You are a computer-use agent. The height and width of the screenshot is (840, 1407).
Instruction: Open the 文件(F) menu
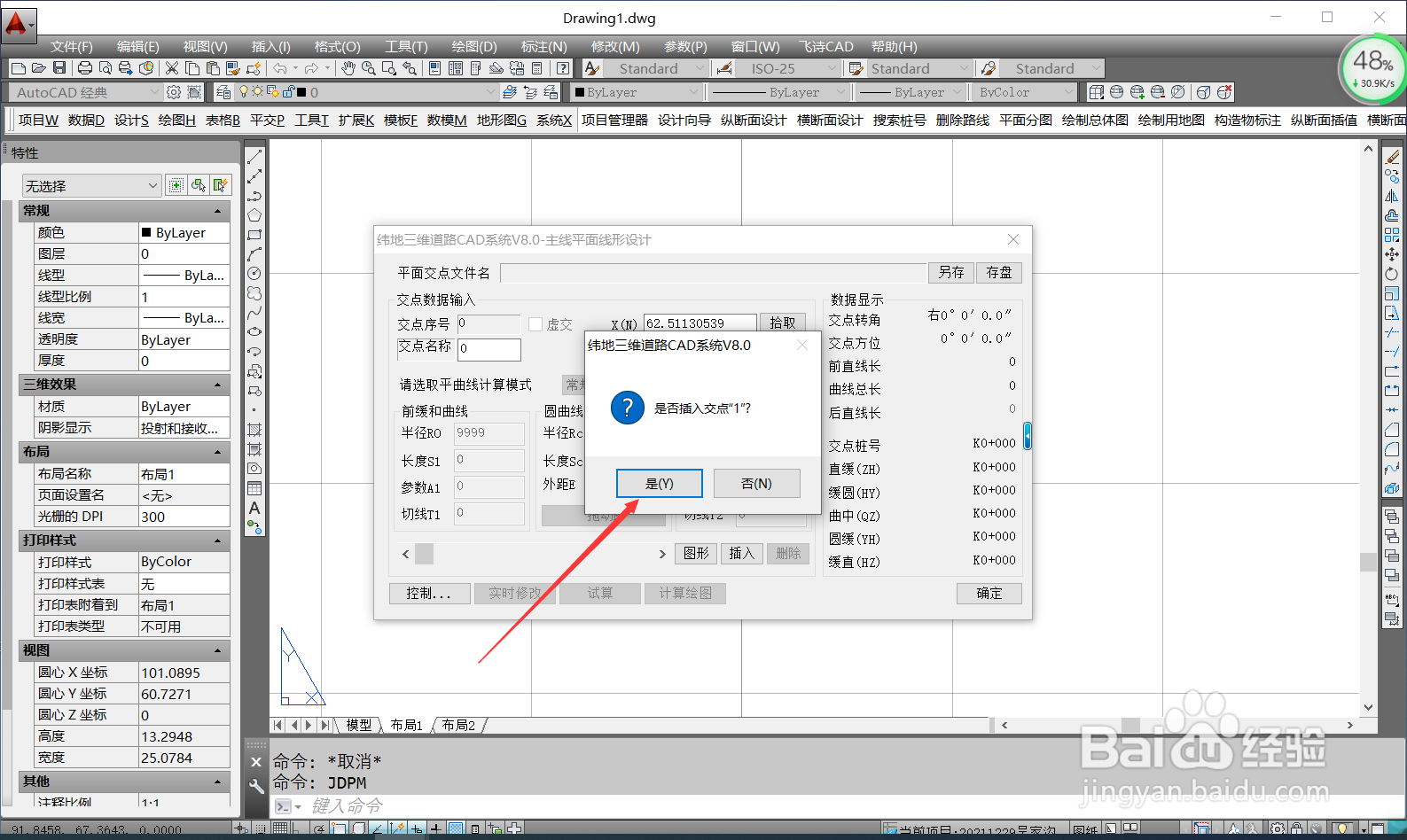point(72,46)
